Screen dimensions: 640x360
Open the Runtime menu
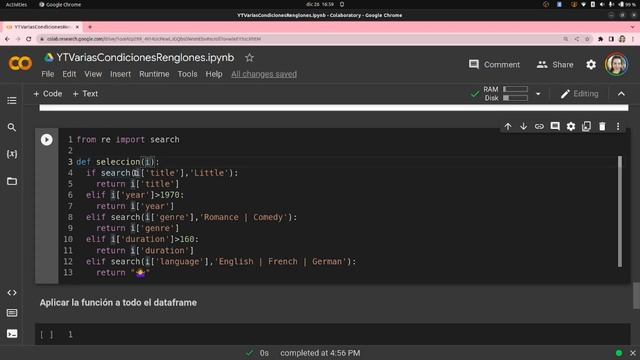154,74
